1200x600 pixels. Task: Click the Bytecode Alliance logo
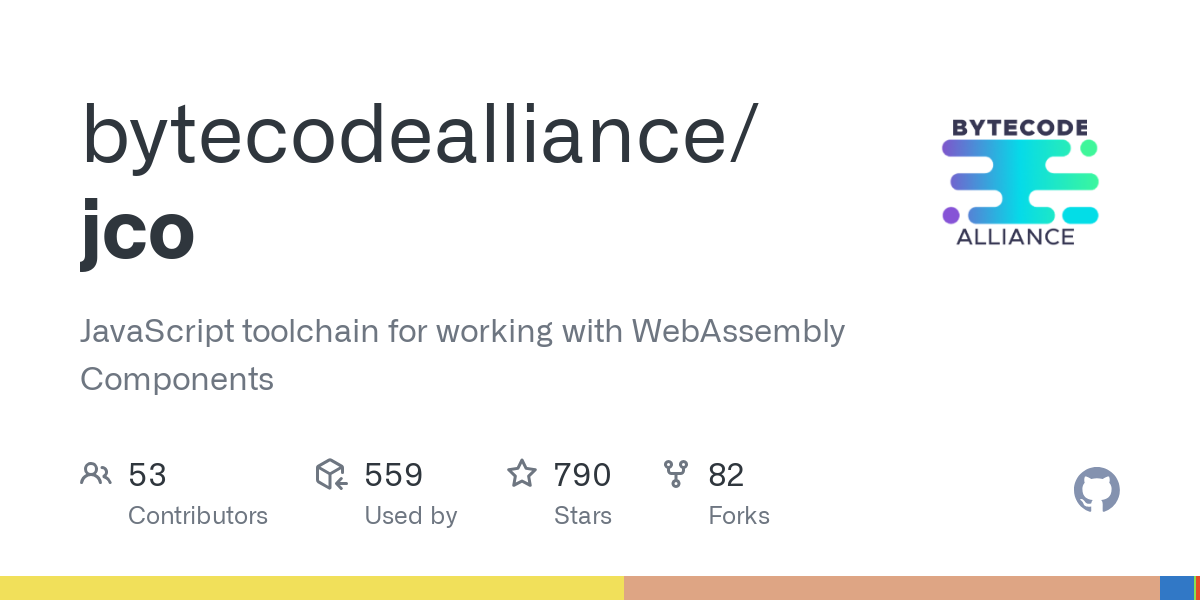(1020, 182)
